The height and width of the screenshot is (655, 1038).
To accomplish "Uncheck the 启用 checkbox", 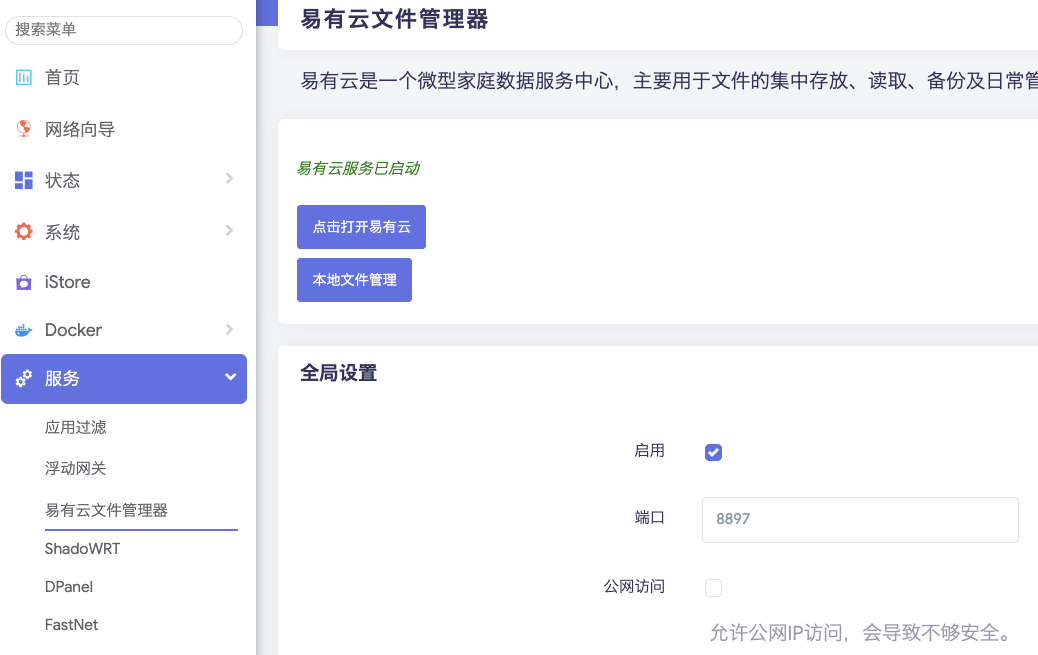I will 713,452.
